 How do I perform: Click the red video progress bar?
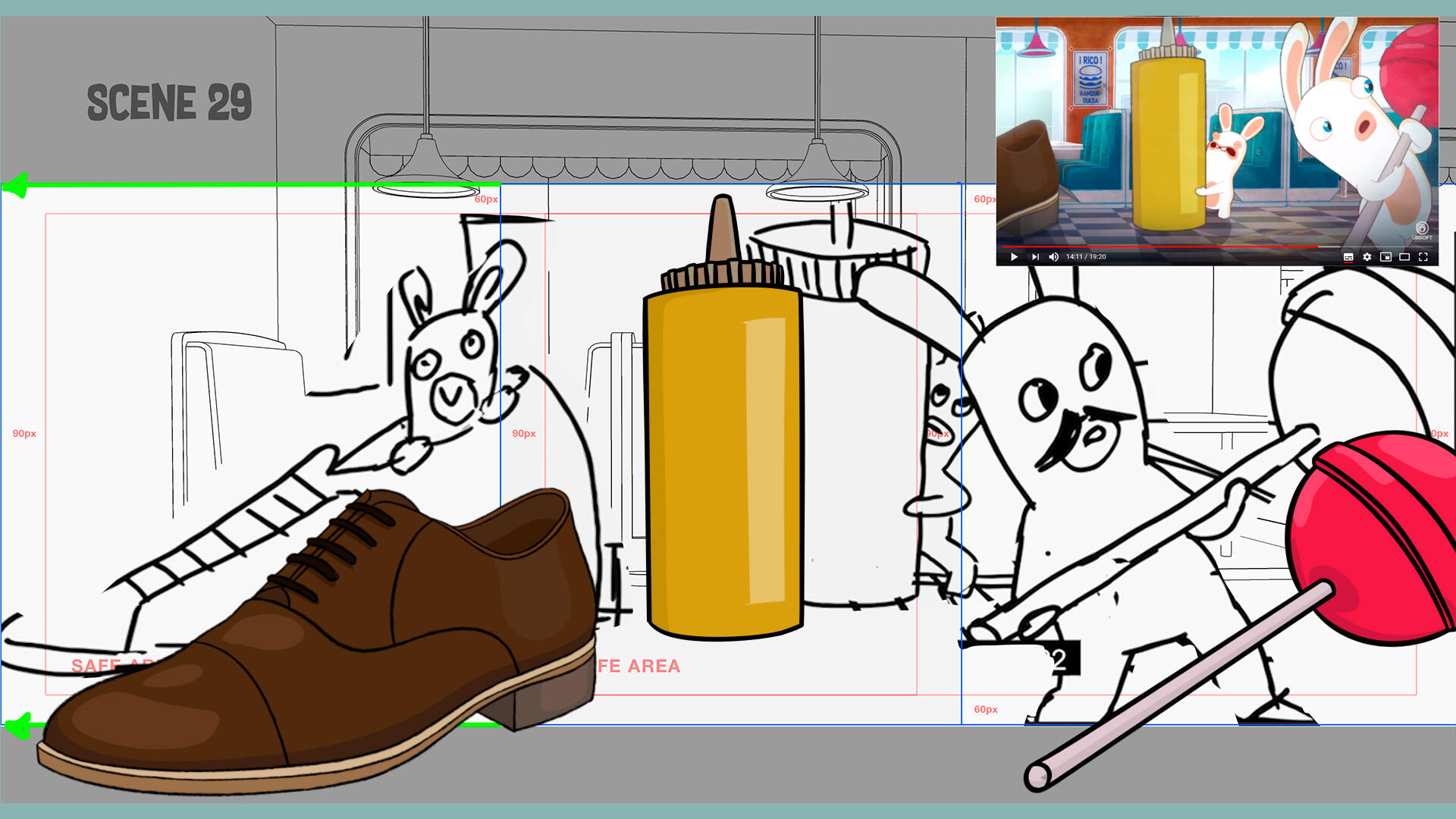(1160, 246)
